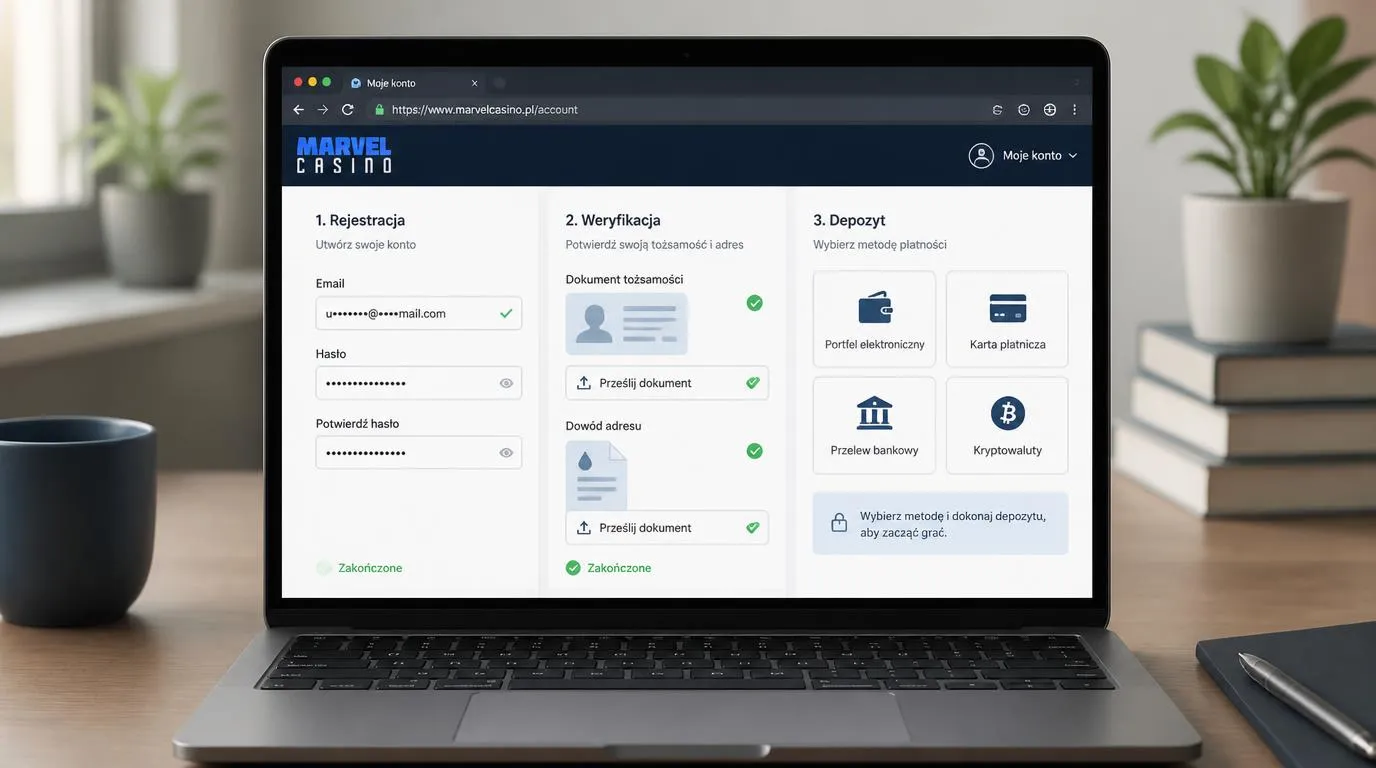Click the green padlock in the address bar
The height and width of the screenshot is (768, 1376).
pyautogui.click(x=380, y=110)
